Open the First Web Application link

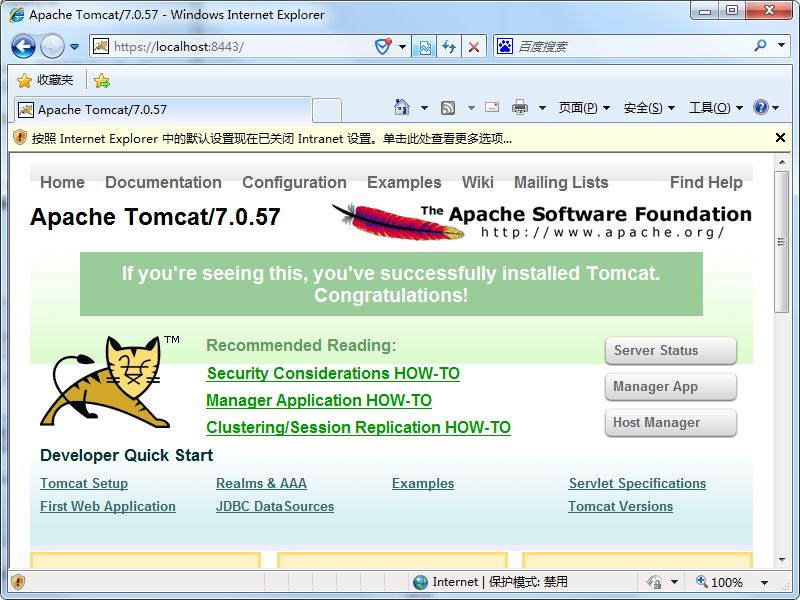click(108, 506)
